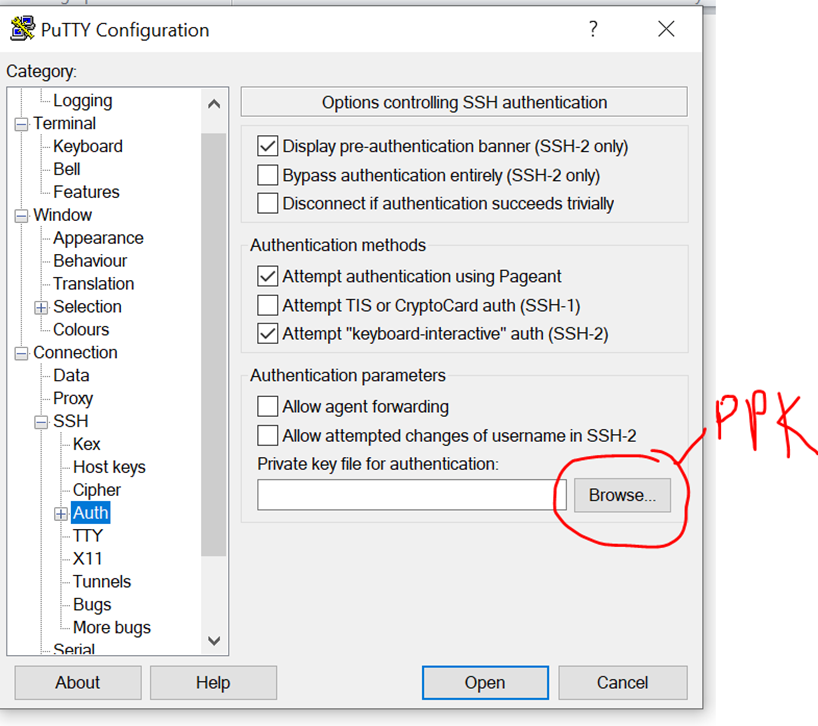Viewport: 818px width, 726px height.
Task: Select the Window category label
Action: pyautogui.click(x=63, y=215)
